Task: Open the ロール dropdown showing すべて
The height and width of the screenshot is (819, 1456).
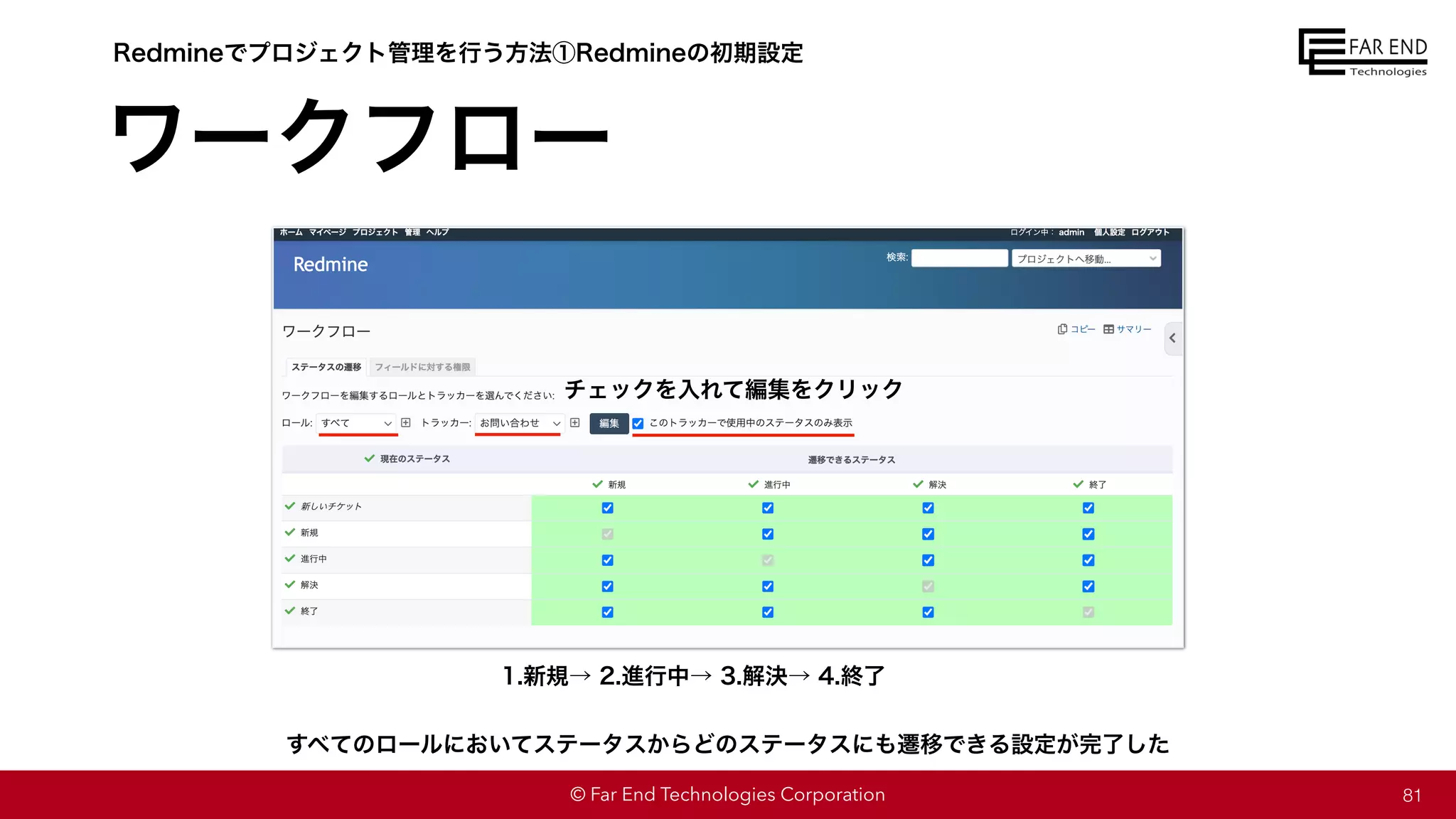Action: 356,423
